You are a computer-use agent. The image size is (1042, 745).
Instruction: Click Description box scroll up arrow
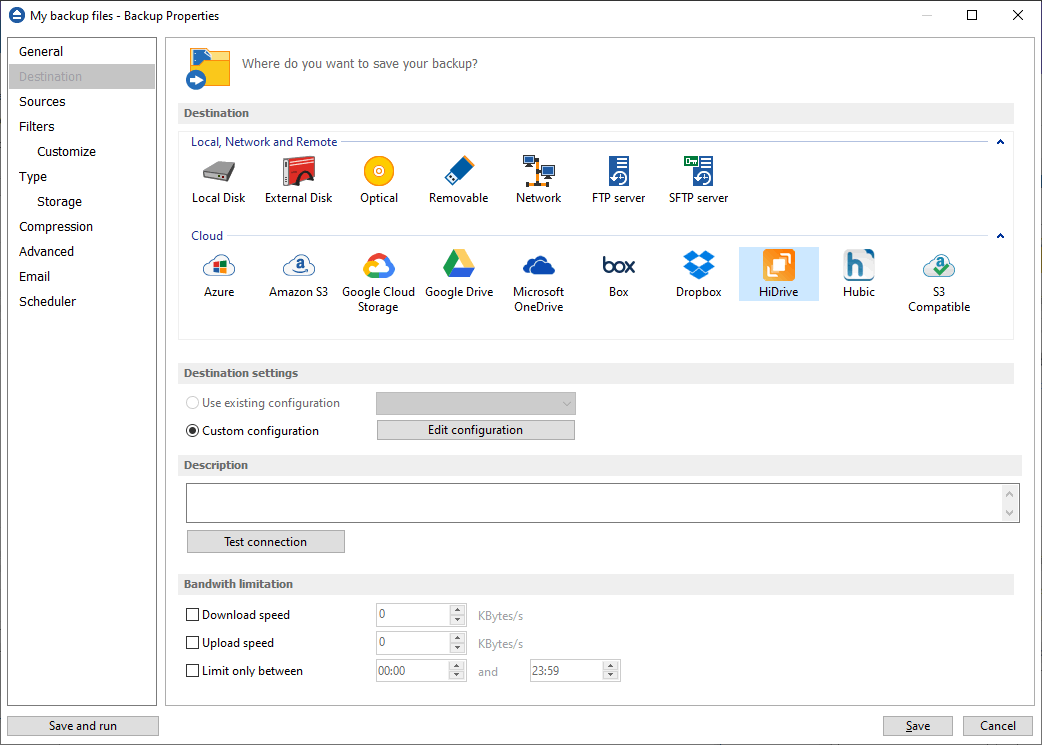1009,494
